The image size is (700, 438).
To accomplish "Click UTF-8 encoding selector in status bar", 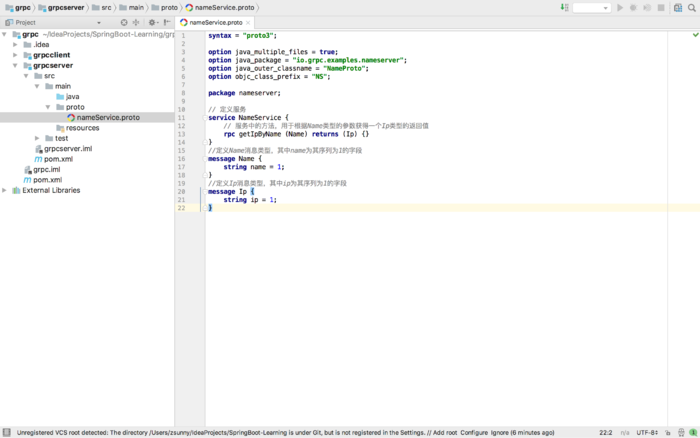I will coord(648,432).
